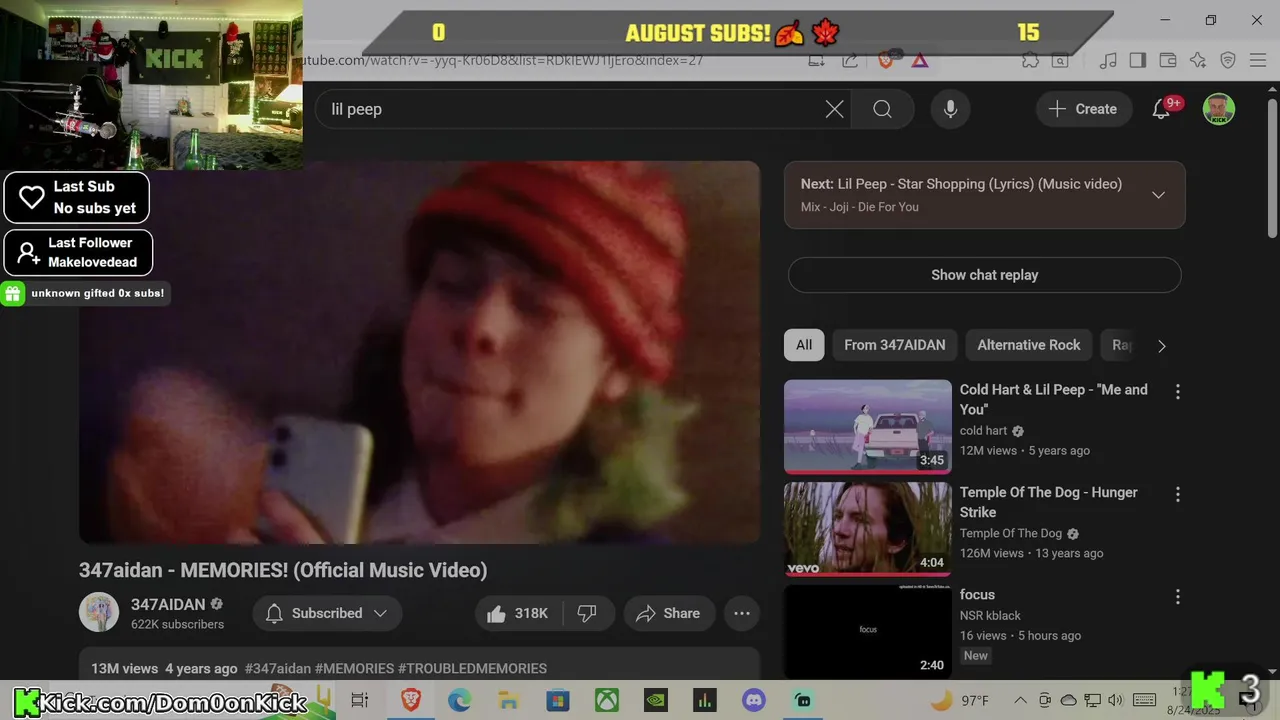Toggle the browser sidebar panel icon
Image resolution: width=1280 pixels, height=720 pixels.
[1137, 60]
